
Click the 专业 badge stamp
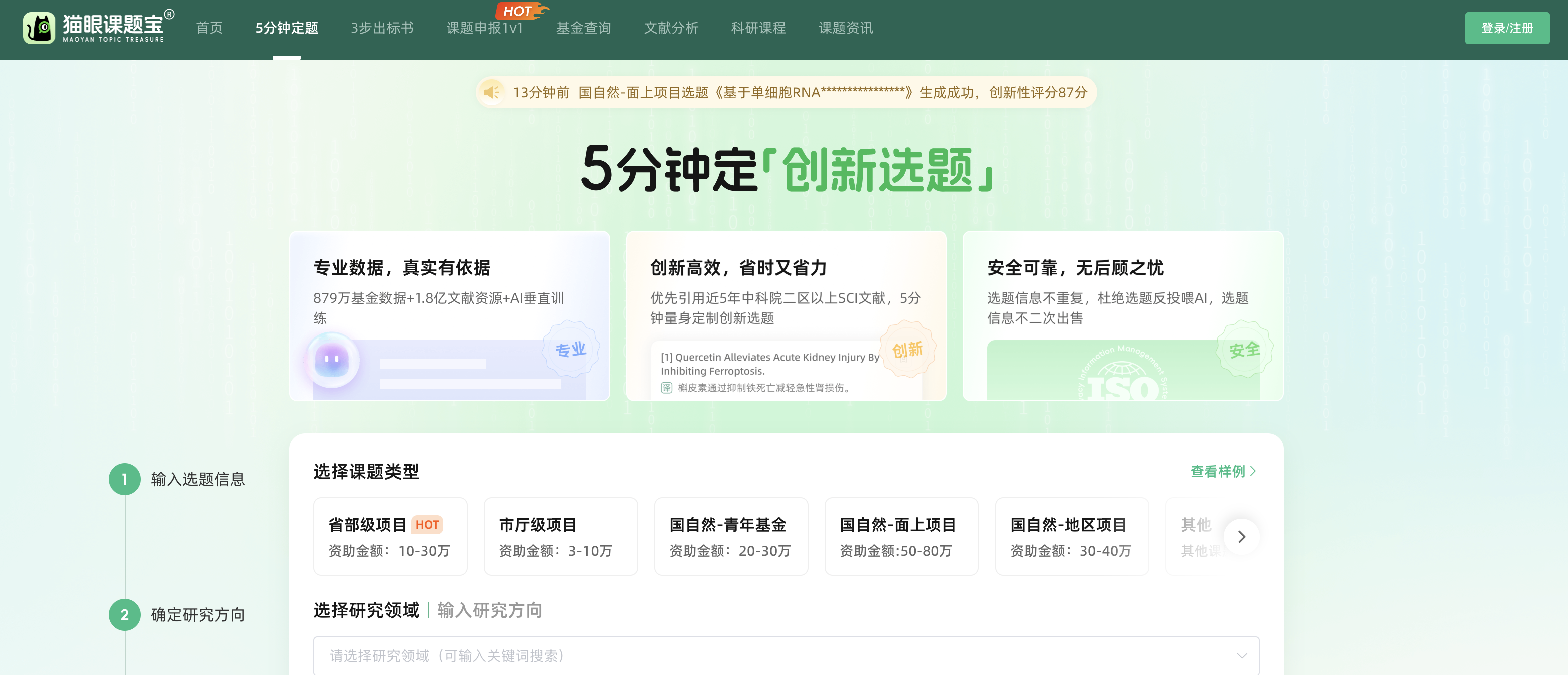pyautogui.click(x=571, y=349)
